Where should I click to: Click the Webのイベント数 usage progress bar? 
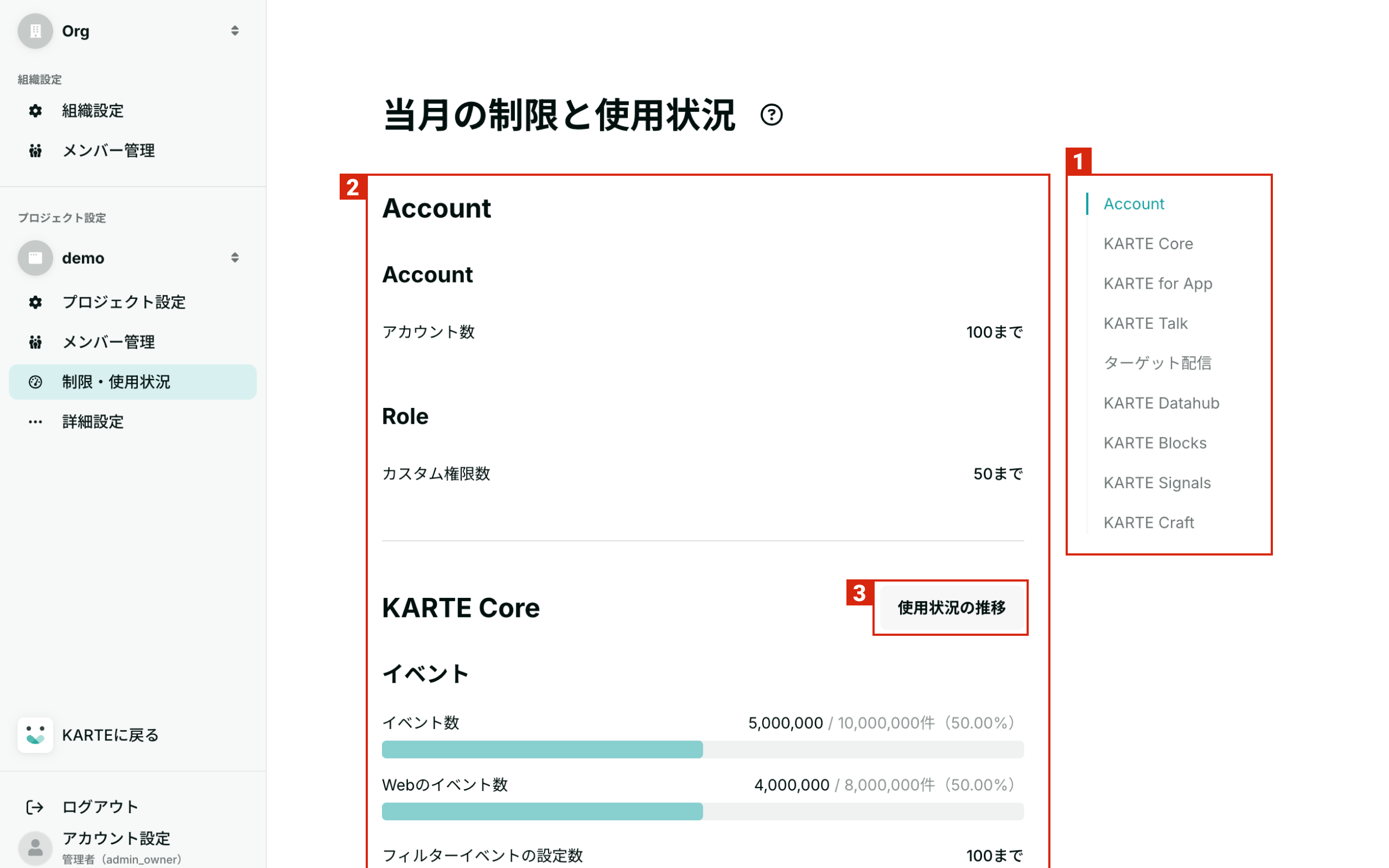(x=703, y=811)
